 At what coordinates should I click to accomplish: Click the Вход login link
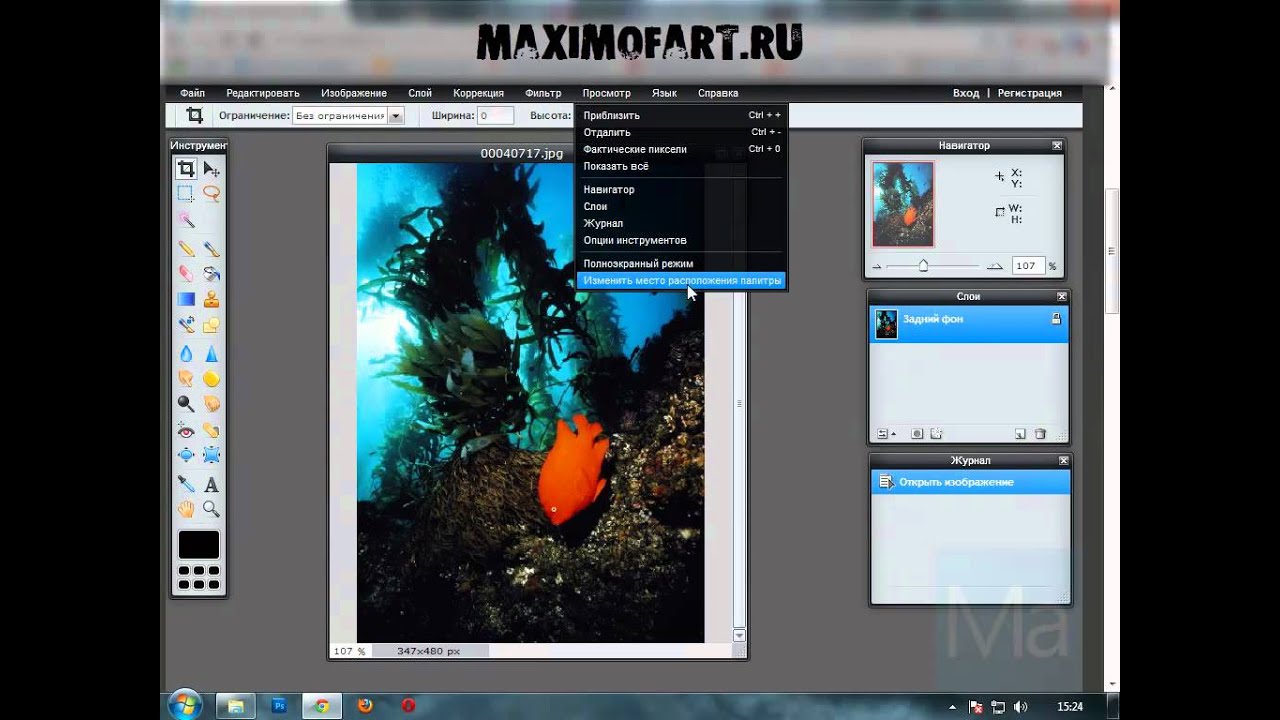coord(966,93)
